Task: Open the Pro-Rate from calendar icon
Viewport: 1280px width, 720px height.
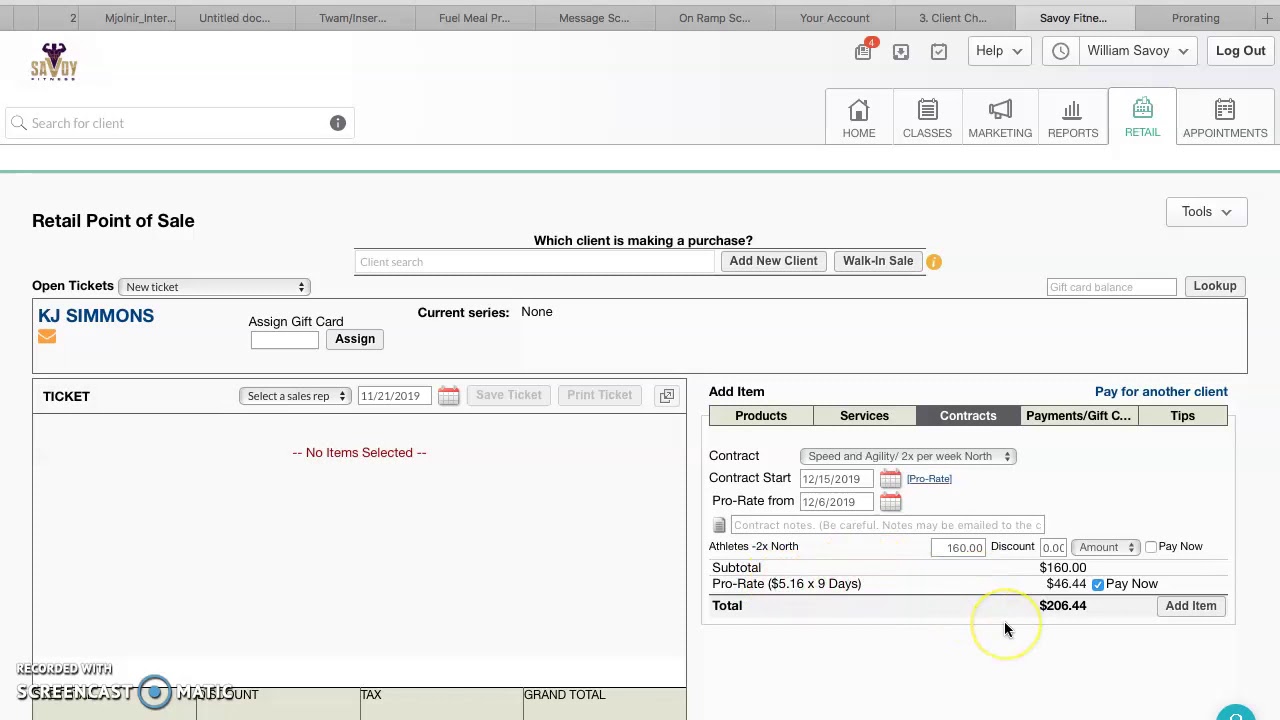Action: (x=891, y=502)
